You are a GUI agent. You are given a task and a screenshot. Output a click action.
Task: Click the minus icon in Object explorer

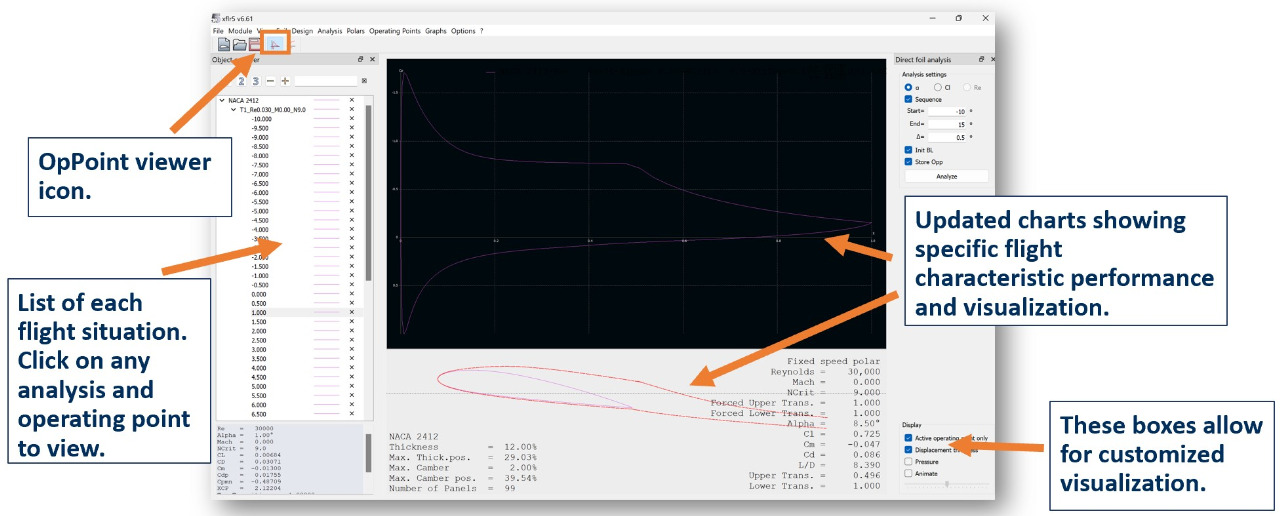[270, 81]
